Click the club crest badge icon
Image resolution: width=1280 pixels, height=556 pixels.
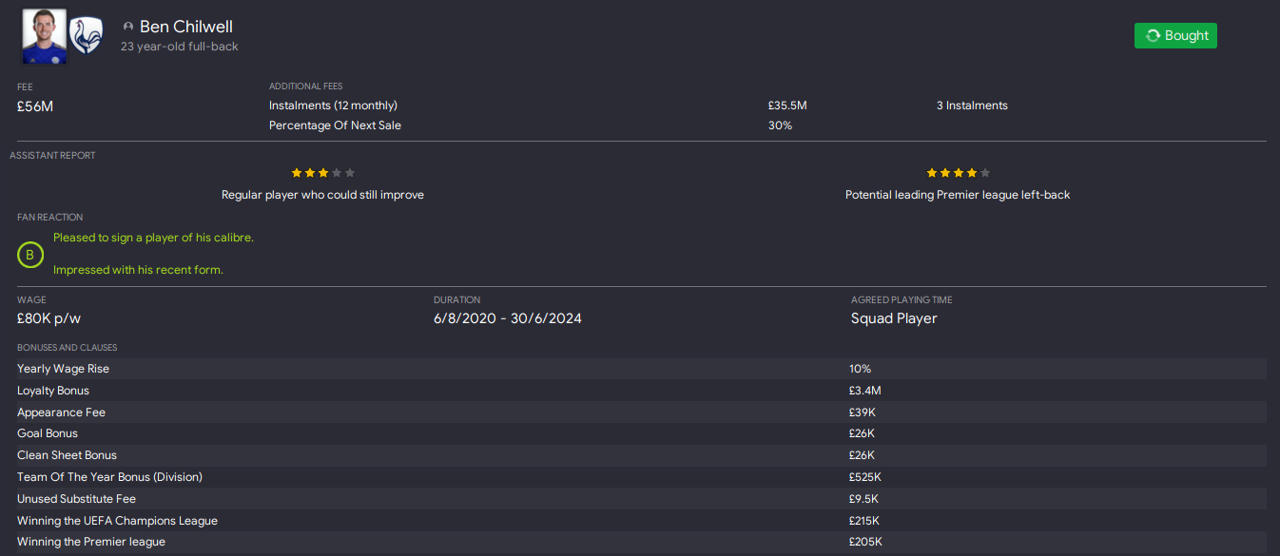[x=86, y=36]
